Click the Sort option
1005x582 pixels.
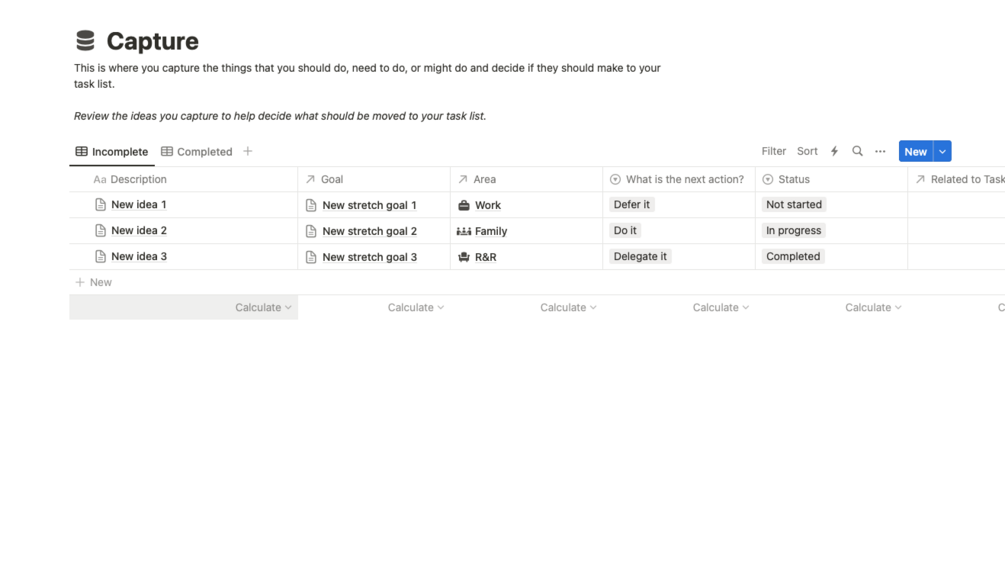pyautogui.click(x=807, y=151)
